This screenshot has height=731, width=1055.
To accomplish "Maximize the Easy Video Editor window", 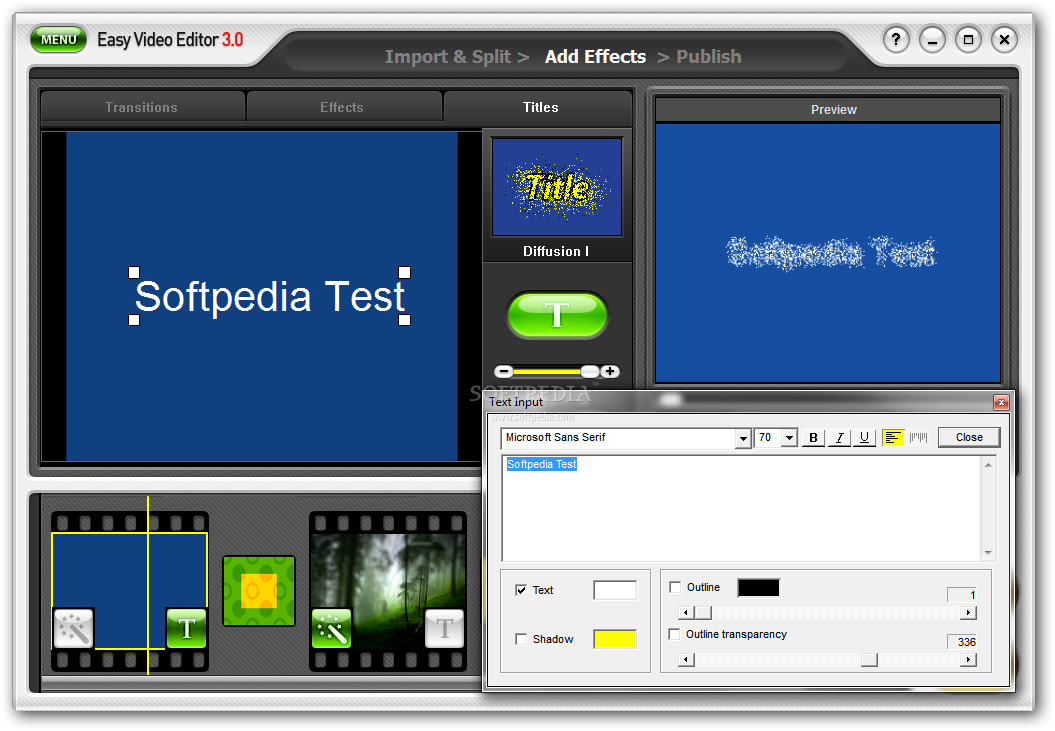I will click(968, 40).
